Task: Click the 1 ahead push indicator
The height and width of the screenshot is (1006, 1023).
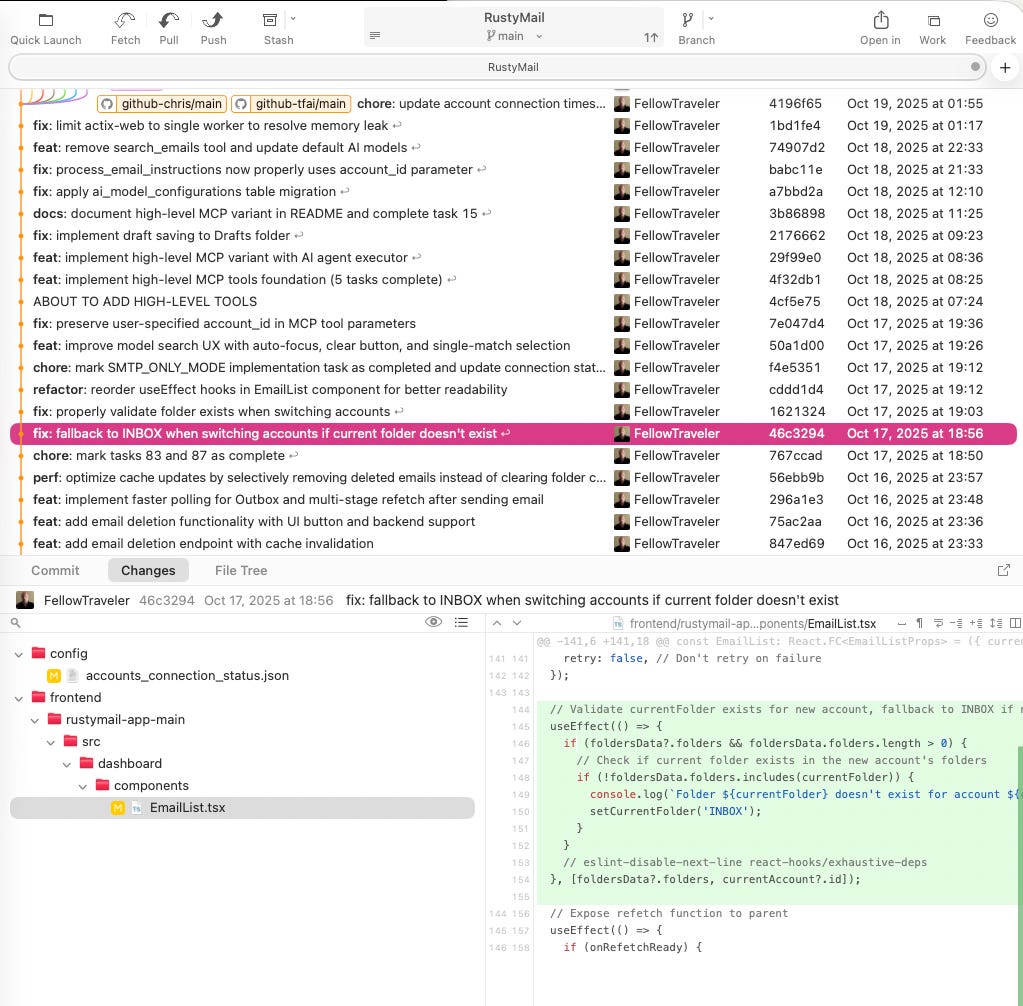Action: pos(650,38)
